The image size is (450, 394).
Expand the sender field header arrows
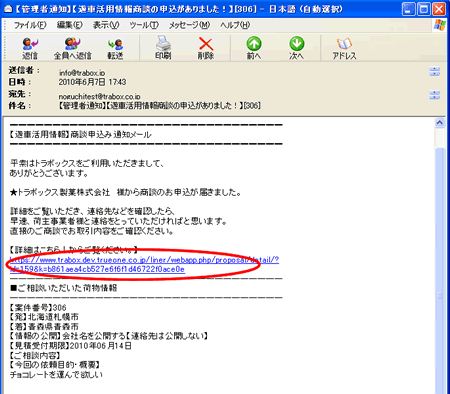pos(435,71)
